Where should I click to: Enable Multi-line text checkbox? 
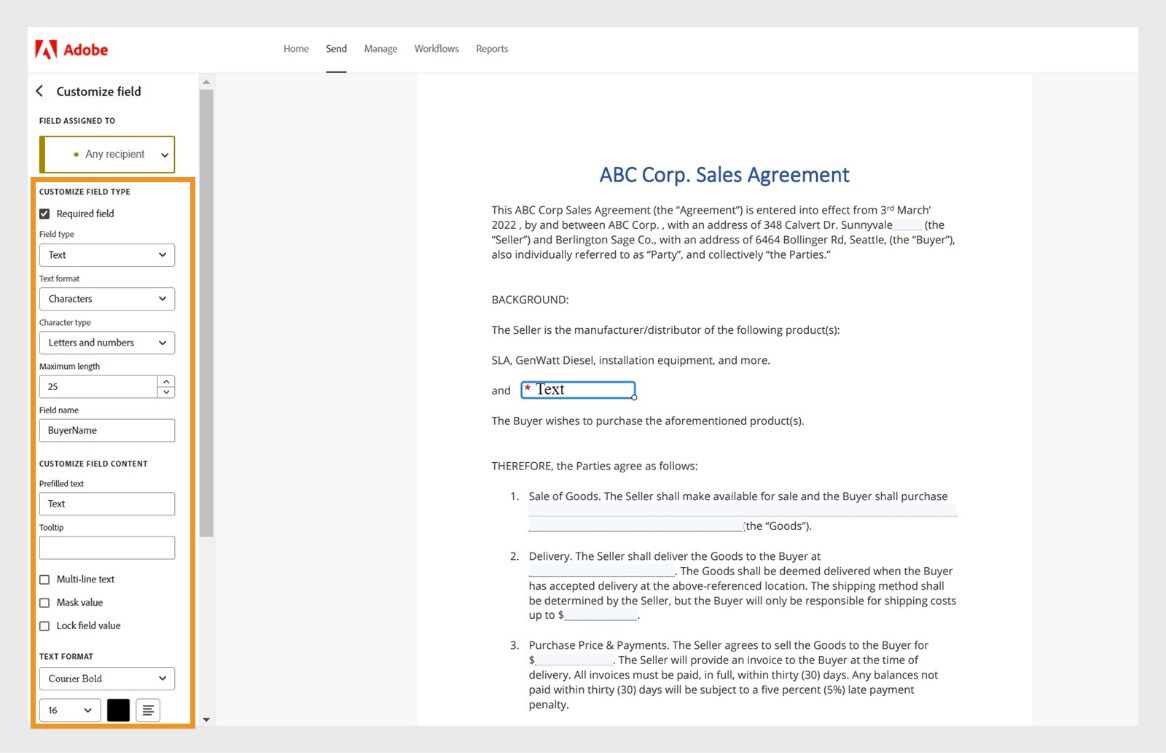(x=45, y=579)
